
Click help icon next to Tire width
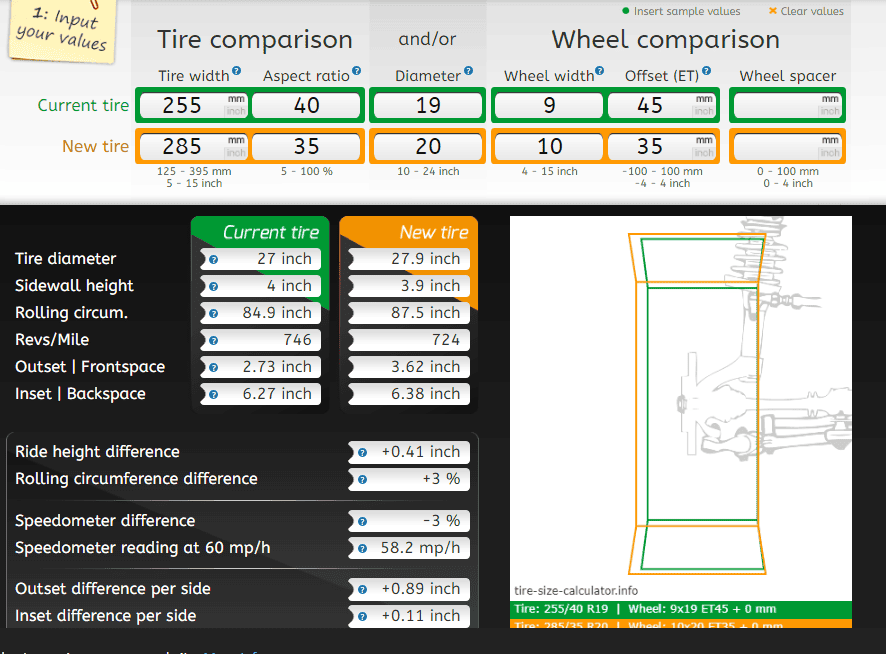(237, 71)
